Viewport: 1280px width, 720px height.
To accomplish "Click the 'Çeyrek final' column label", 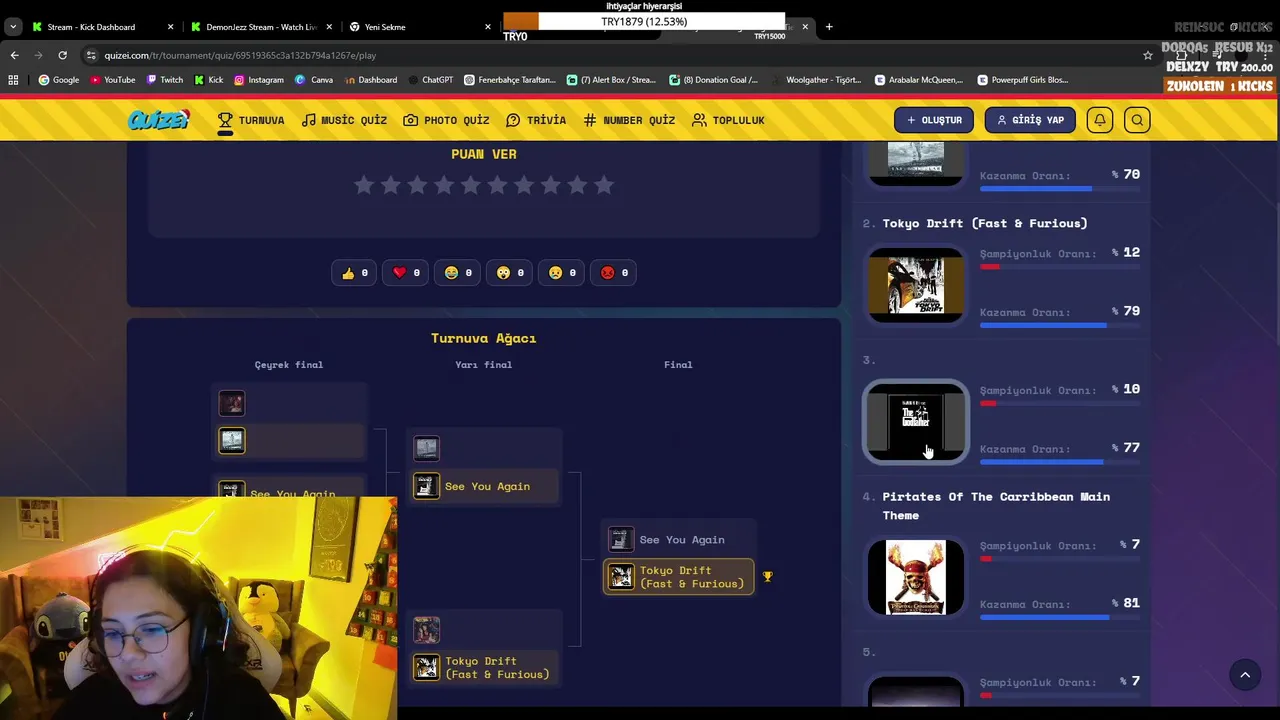I will 289,365.
